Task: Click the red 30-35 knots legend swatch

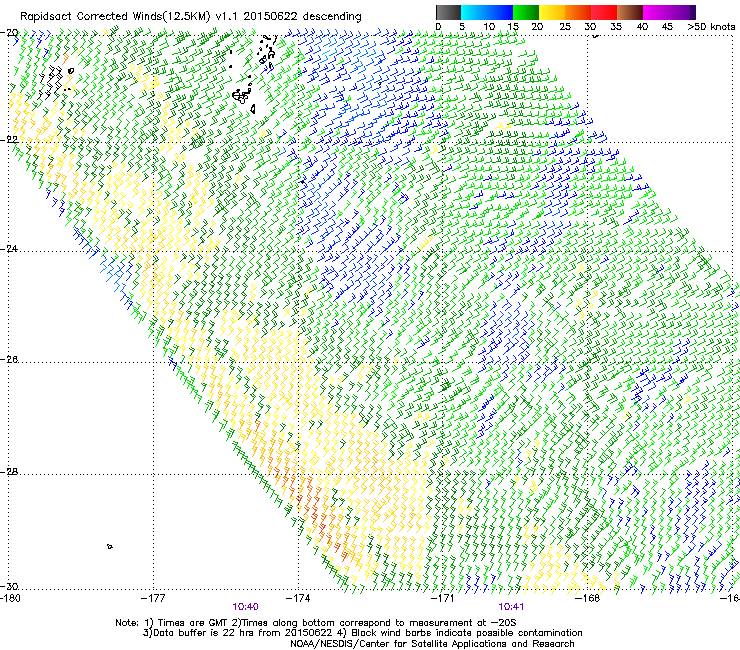Action: tap(604, 12)
